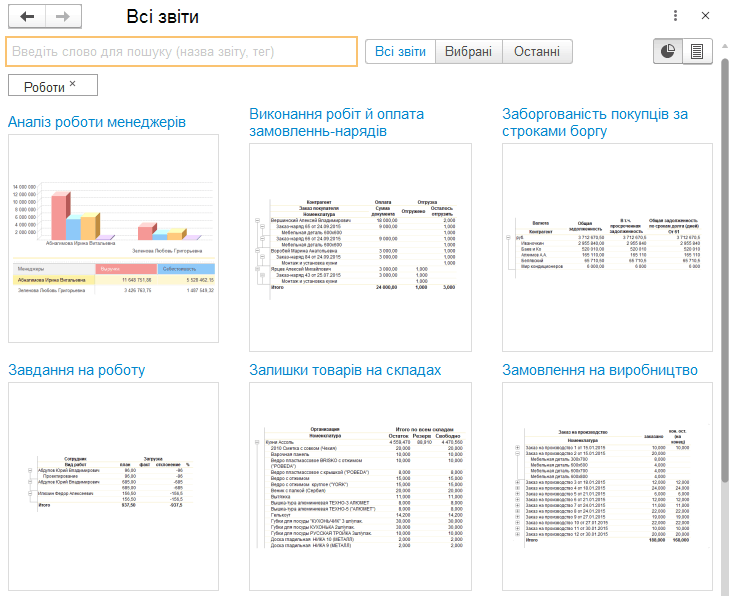The height and width of the screenshot is (596, 732).
Task: Click the report search input field
Action: point(182,51)
